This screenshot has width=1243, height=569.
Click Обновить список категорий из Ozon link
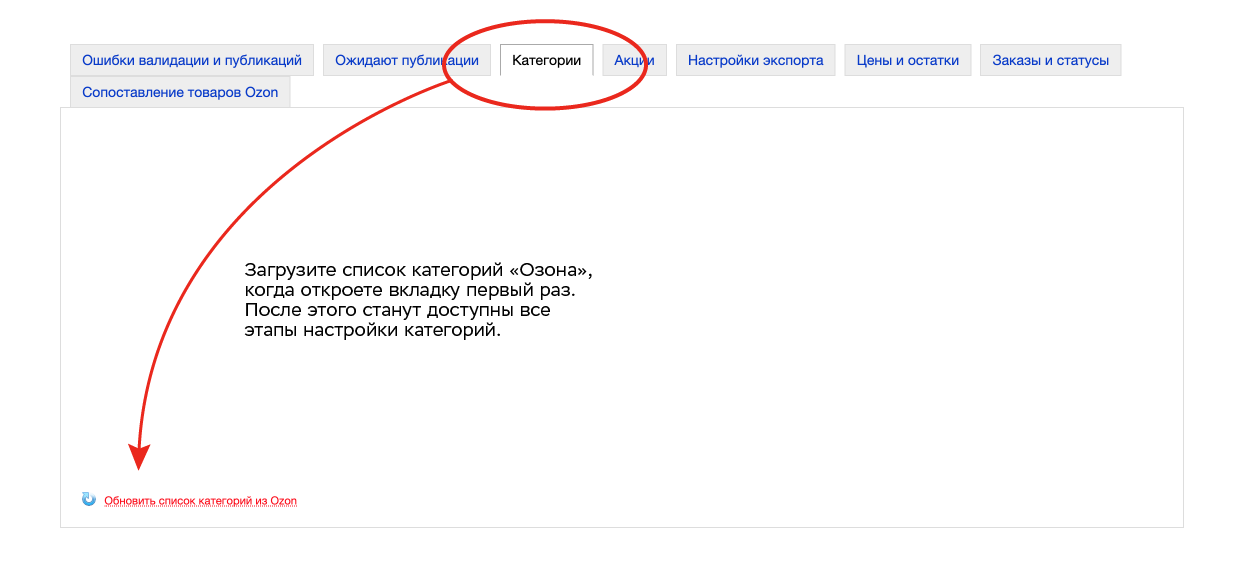[x=200, y=500]
